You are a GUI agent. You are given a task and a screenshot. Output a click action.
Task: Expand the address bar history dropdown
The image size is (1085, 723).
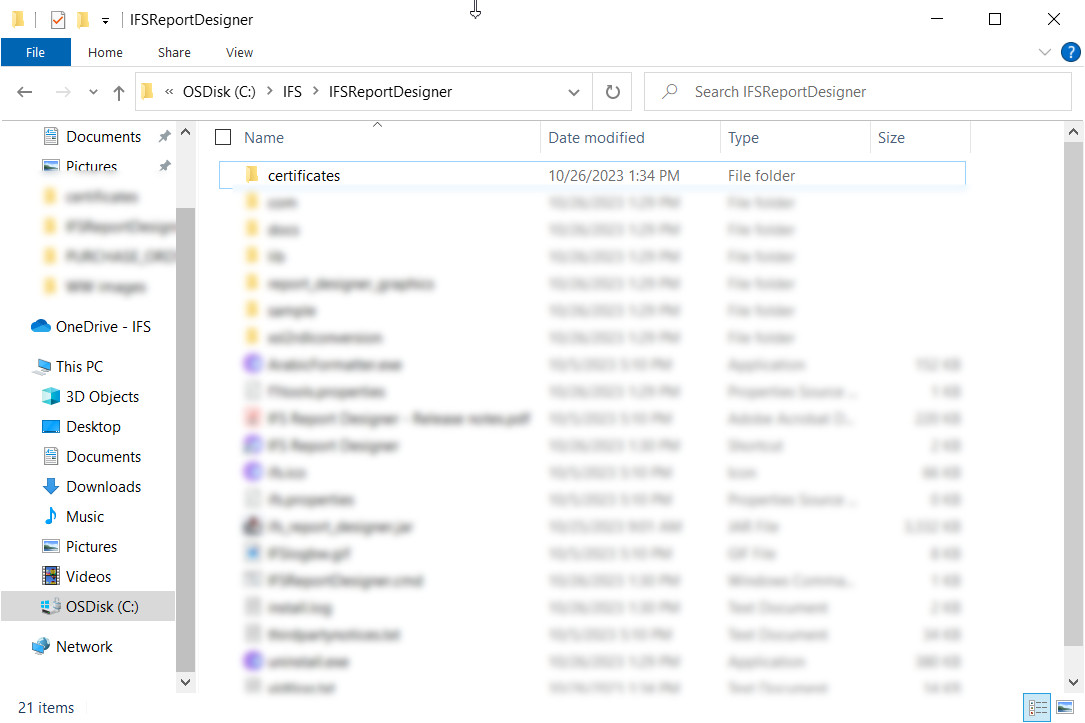pos(574,92)
